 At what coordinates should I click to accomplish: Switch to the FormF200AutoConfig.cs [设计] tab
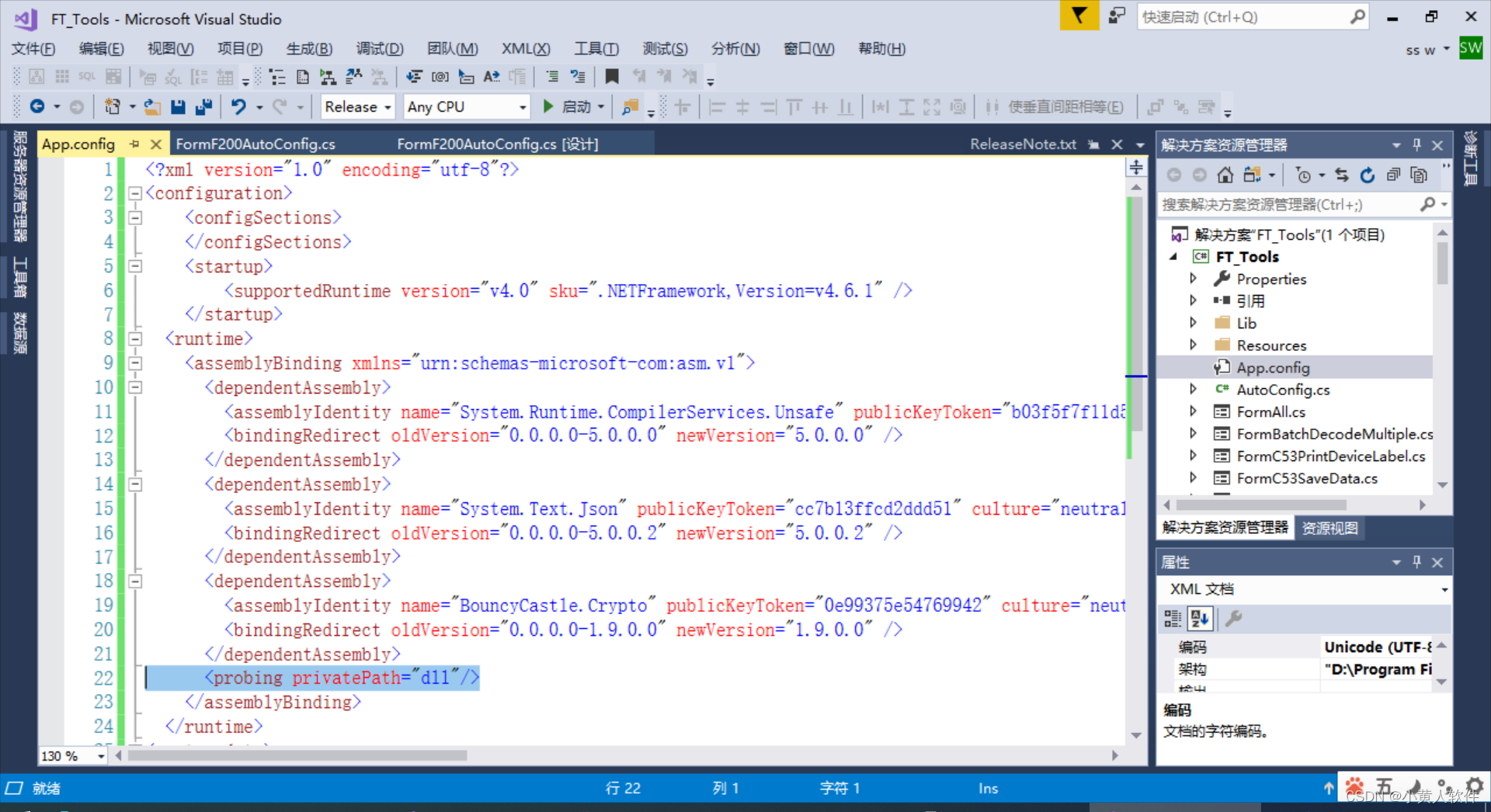[x=498, y=144]
